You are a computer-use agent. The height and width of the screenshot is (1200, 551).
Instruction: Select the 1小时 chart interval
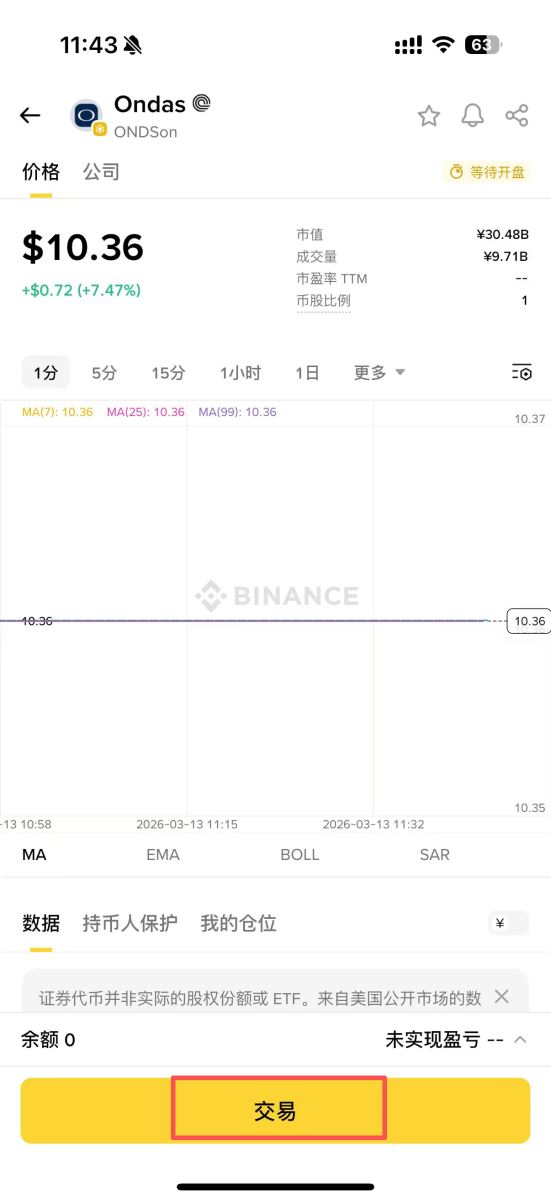click(240, 372)
